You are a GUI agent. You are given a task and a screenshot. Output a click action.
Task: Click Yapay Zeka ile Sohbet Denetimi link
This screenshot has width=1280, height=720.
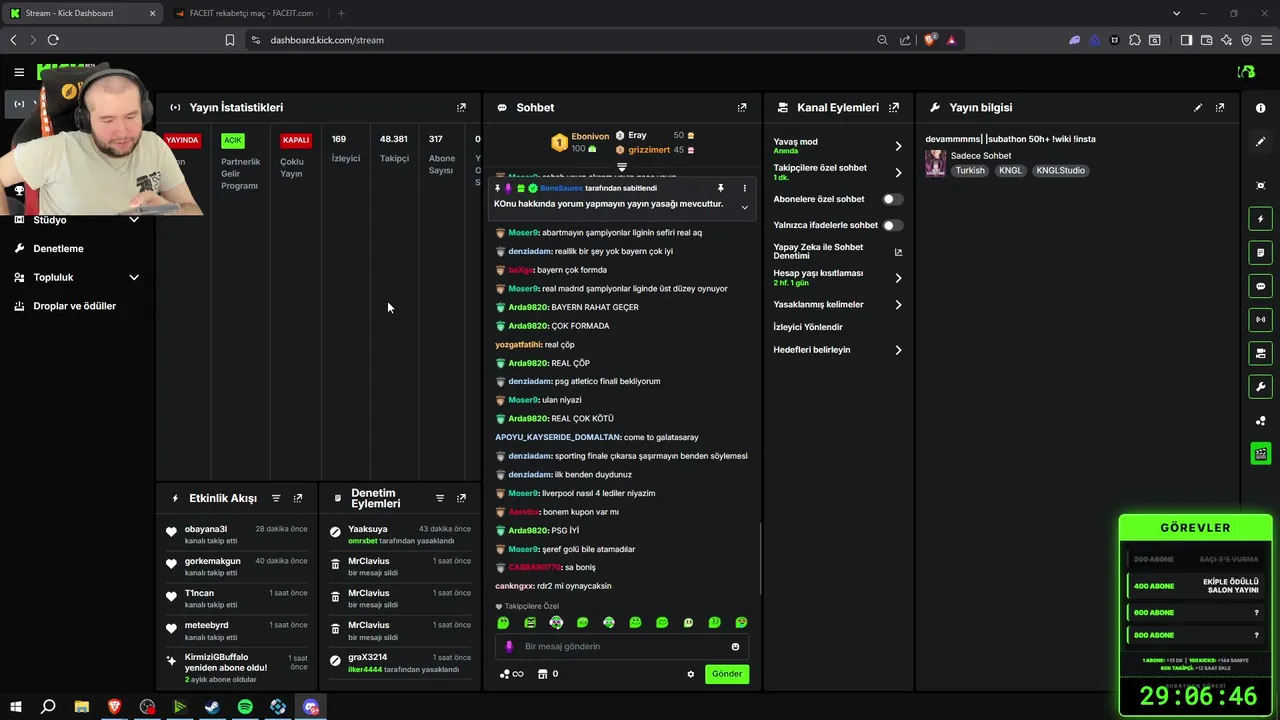[x=837, y=252]
